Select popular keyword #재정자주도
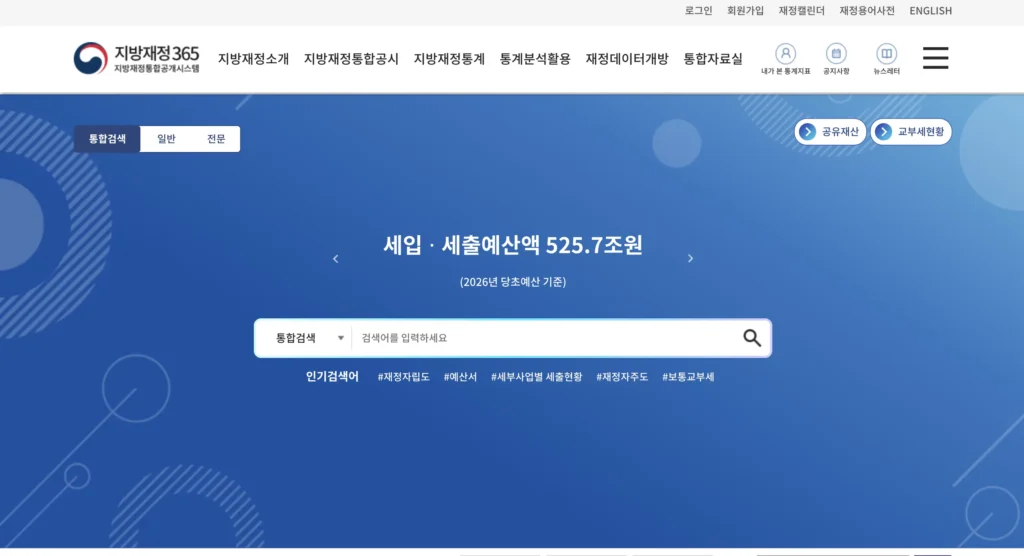The width and height of the screenshot is (1024, 556). pos(622,377)
